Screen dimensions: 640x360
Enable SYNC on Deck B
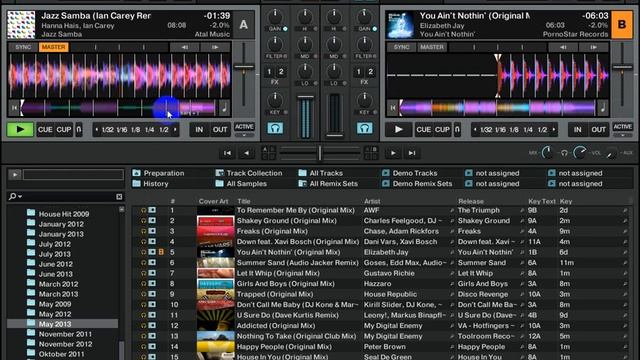click(x=401, y=47)
